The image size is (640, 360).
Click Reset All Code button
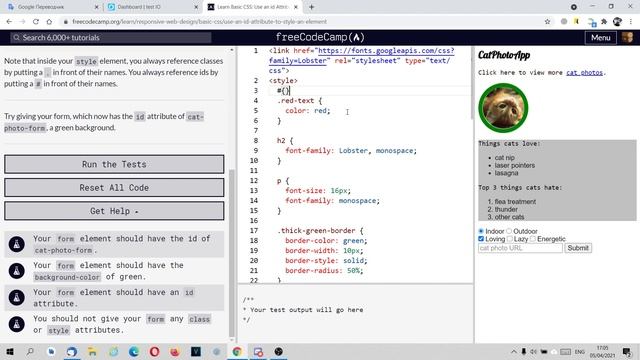point(114,188)
